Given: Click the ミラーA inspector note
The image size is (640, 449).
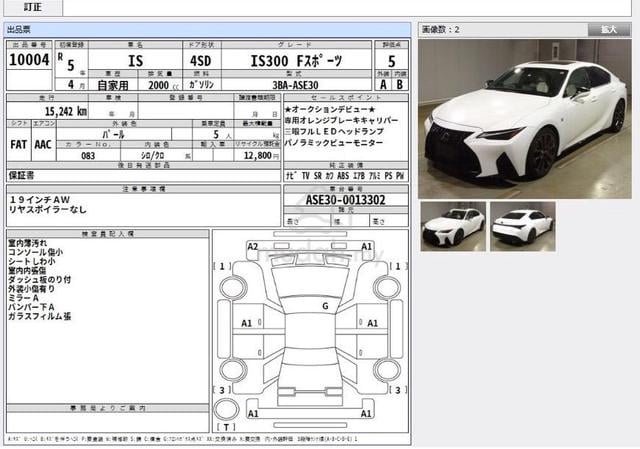Looking at the screenshot, I should 23,298.
